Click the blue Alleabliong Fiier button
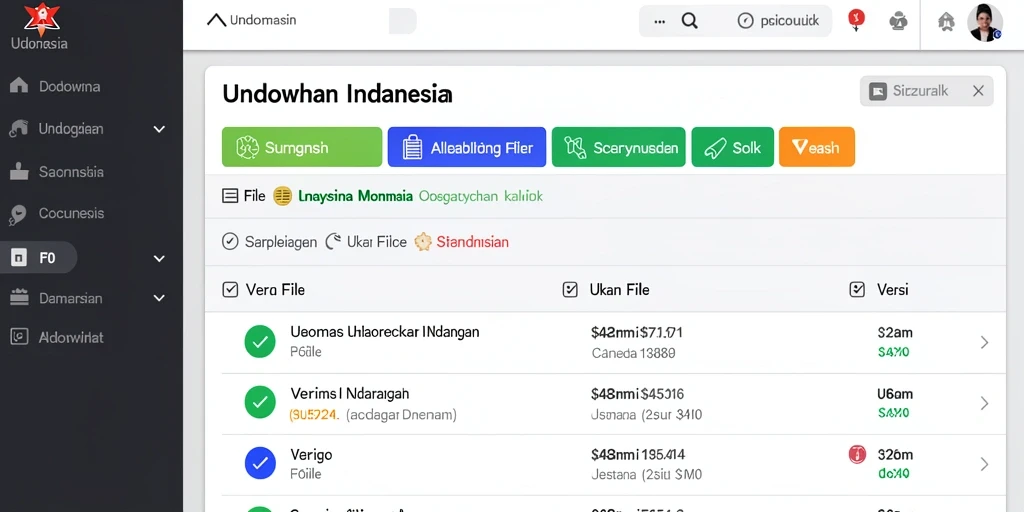 click(x=467, y=147)
